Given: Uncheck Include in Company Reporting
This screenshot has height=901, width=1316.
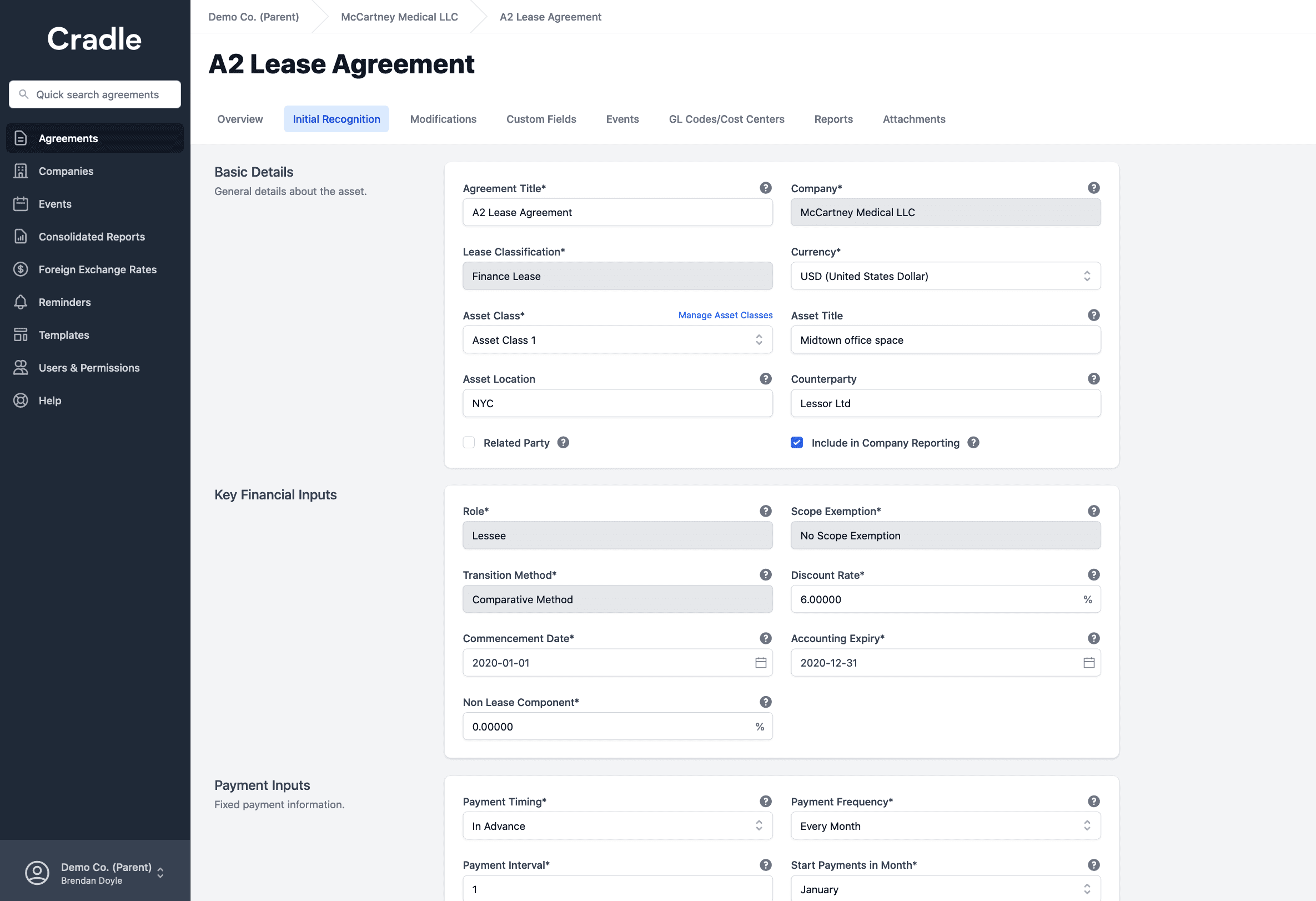Looking at the screenshot, I should (x=797, y=443).
